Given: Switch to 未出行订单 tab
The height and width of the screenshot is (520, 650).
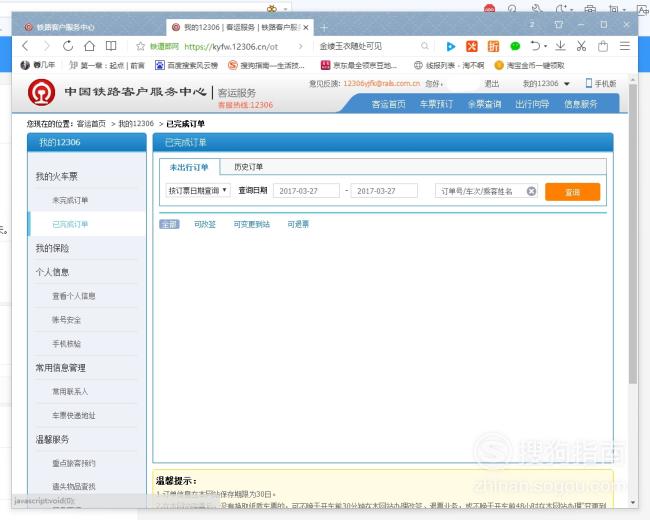Looking at the screenshot, I should click(189, 167).
